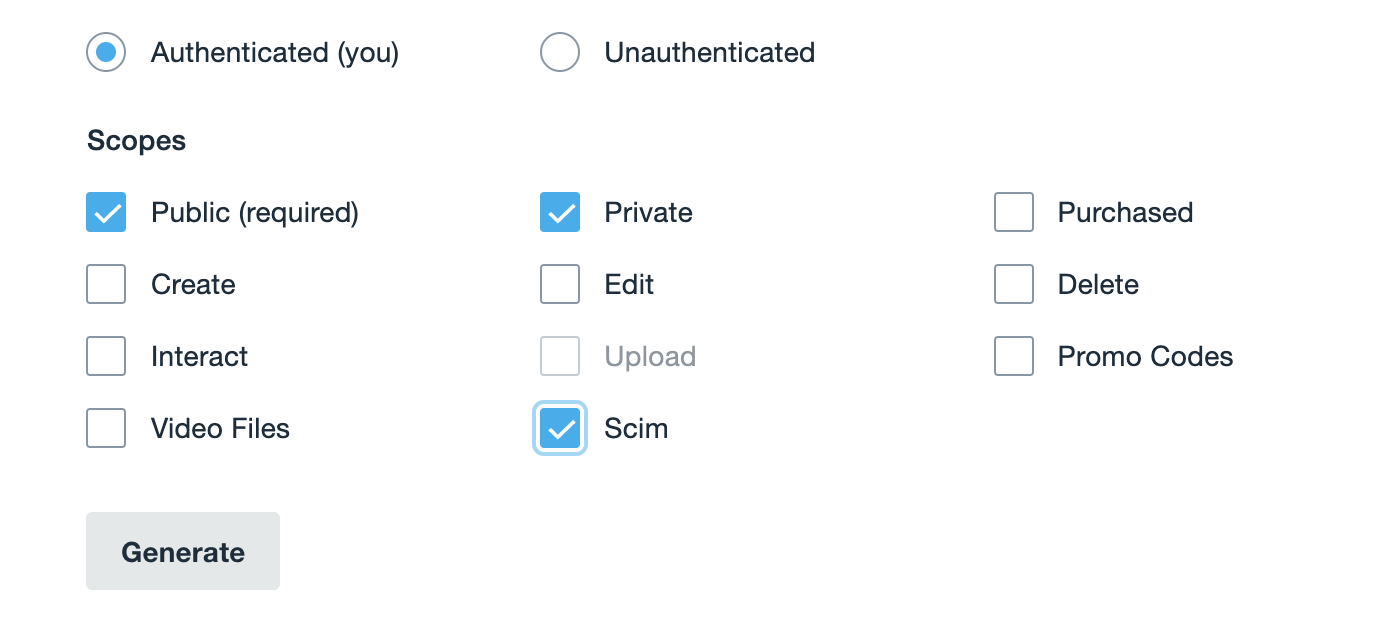Select the Unauthenticated radio button
The image size is (1388, 636).
[x=560, y=52]
